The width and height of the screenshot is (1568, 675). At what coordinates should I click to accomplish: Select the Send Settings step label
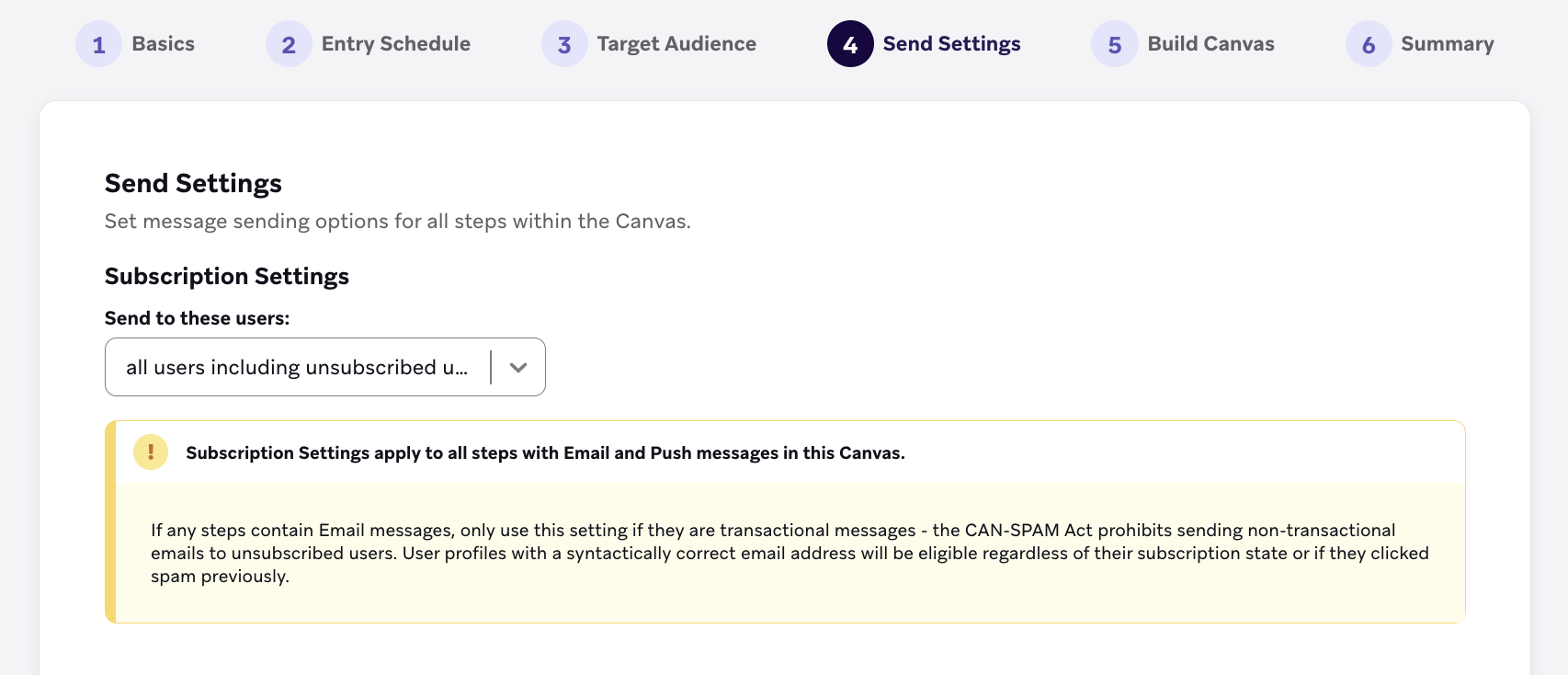952,44
